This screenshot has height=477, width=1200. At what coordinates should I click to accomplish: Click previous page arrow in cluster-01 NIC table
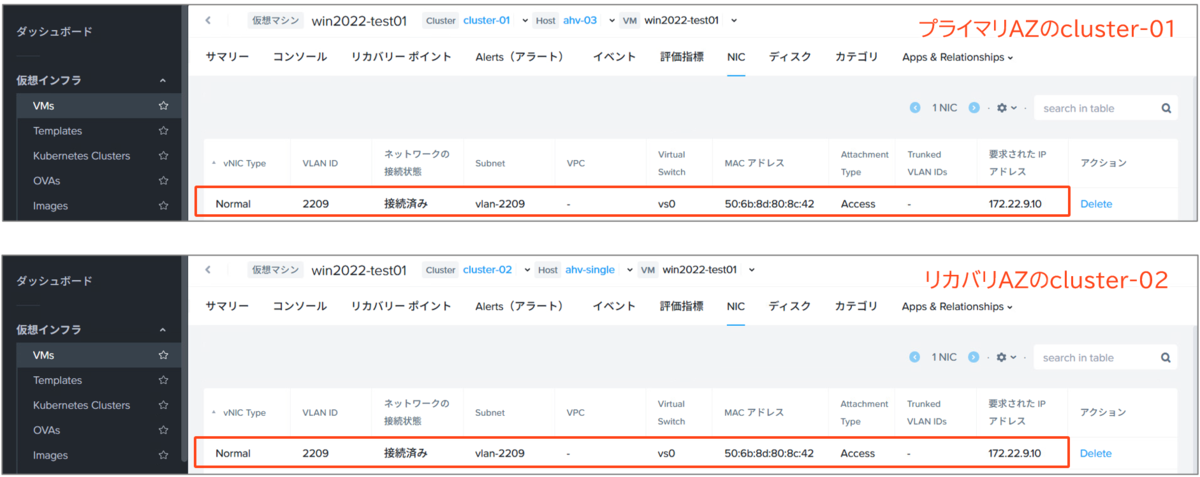[915, 108]
